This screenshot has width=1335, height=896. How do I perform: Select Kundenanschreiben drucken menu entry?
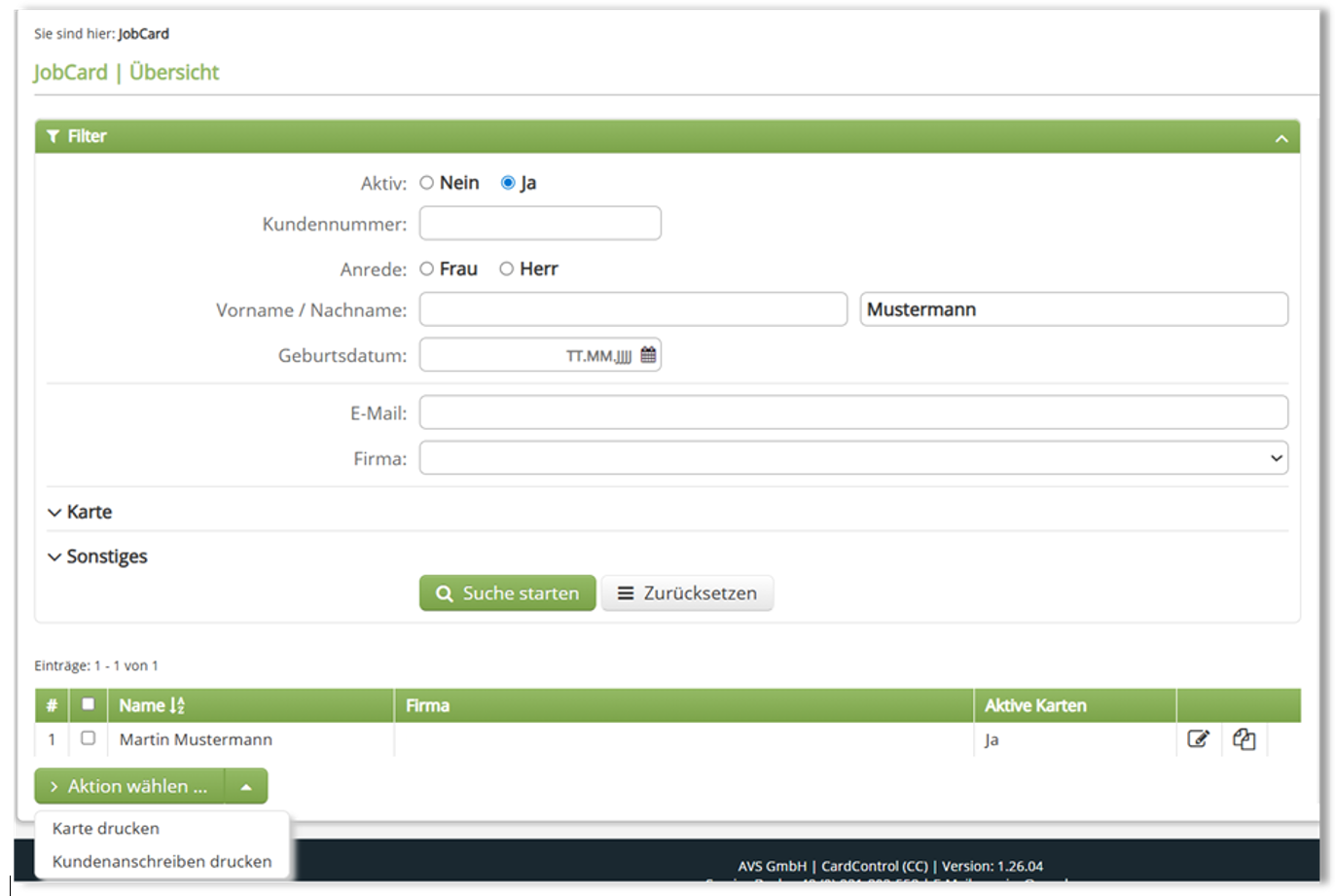(162, 862)
